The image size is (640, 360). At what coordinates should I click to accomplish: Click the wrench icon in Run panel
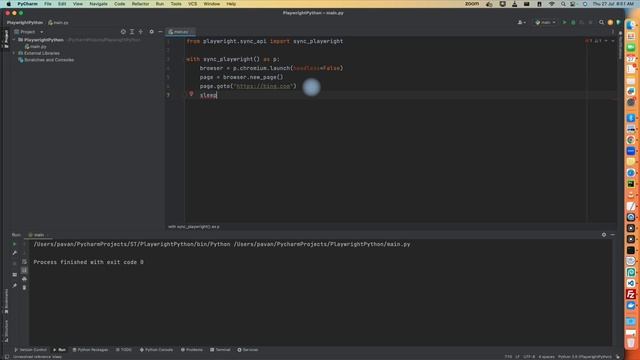[15, 253]
